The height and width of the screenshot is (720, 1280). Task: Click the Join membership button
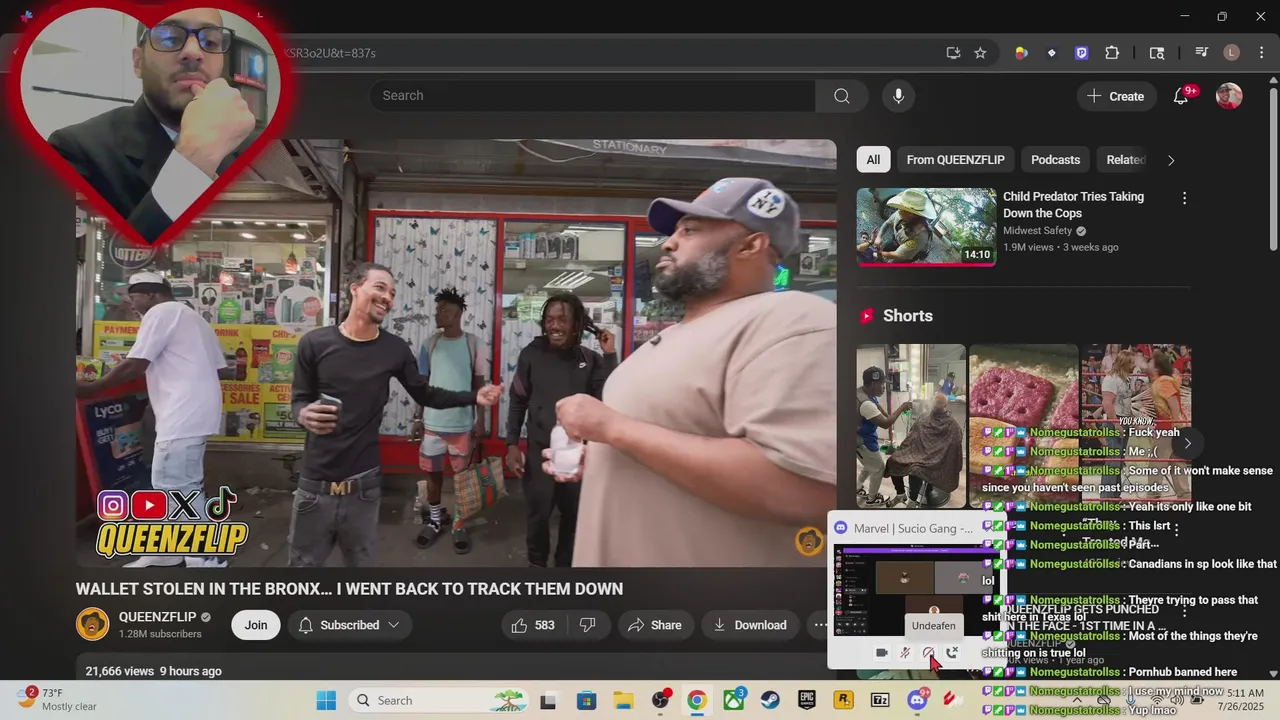pos(256,625)
